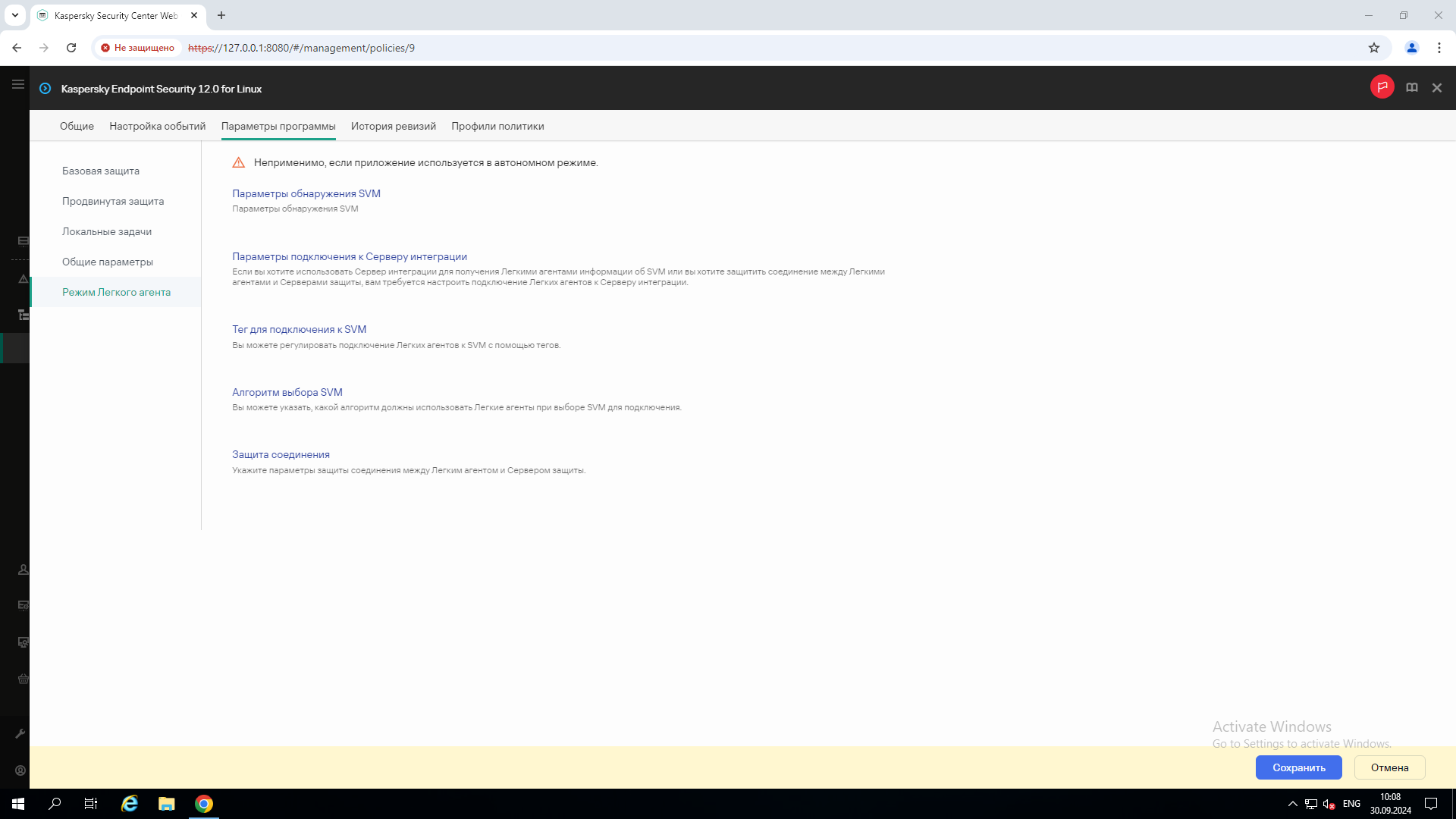
Task: Launch Internet Explorer from the taskbar
Action: 130,804
